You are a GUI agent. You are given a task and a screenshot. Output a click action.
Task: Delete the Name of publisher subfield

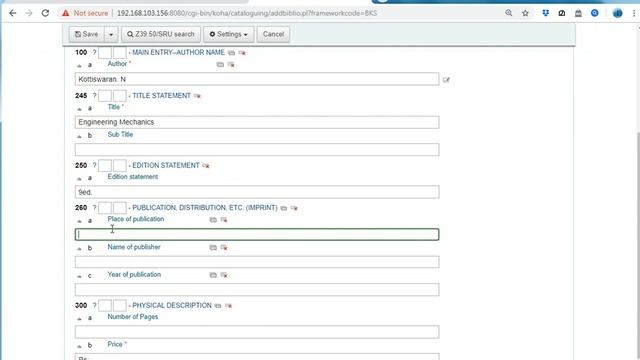tap(224, 247)
